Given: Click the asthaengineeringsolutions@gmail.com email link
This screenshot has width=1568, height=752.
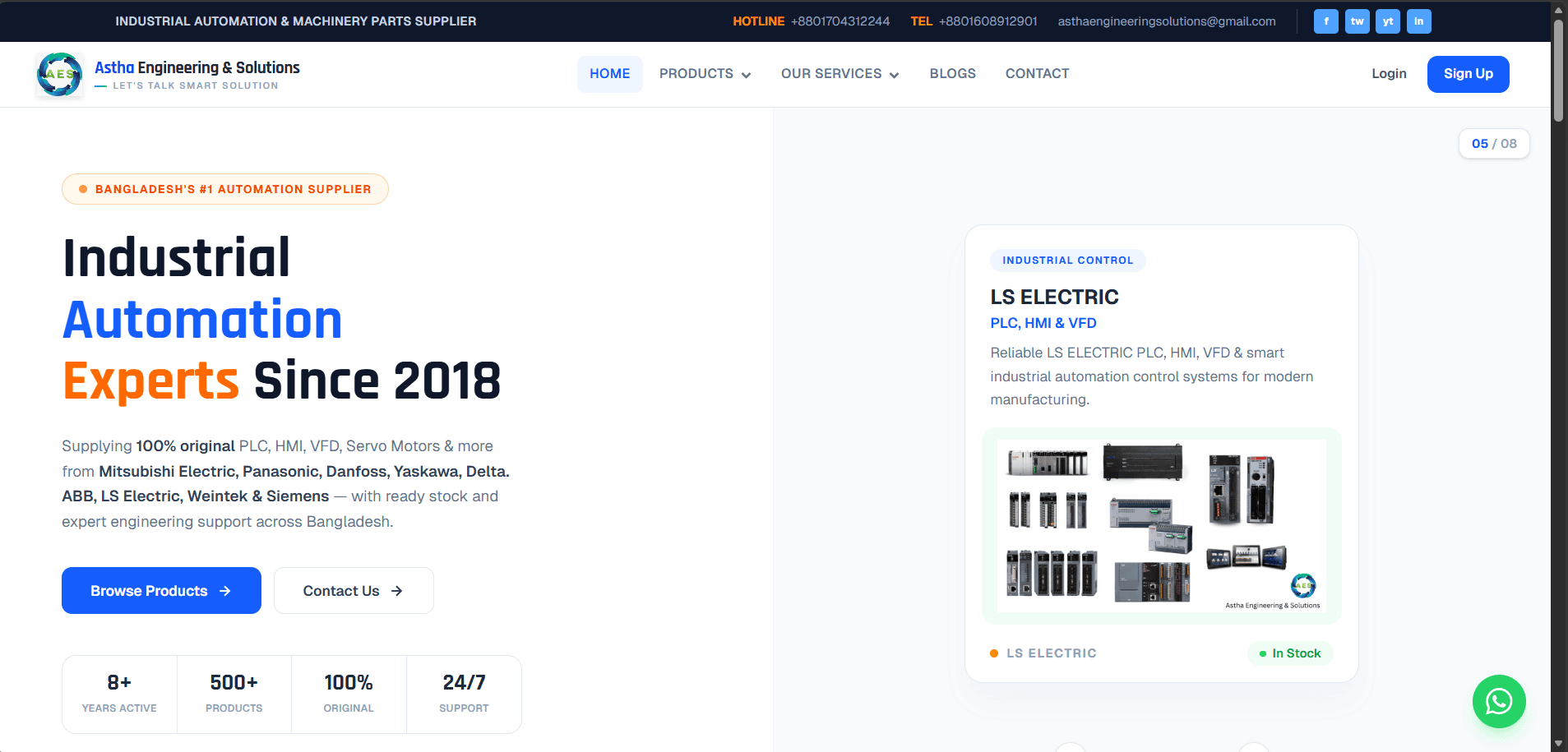Looking at the screenshot, I should [1167, 21].
